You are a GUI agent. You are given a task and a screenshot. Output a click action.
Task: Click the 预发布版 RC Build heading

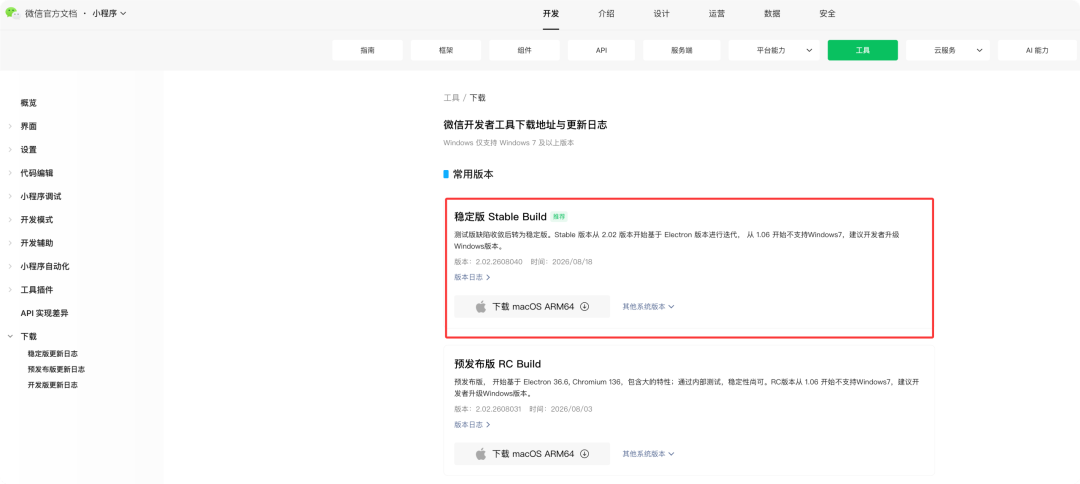497,364
